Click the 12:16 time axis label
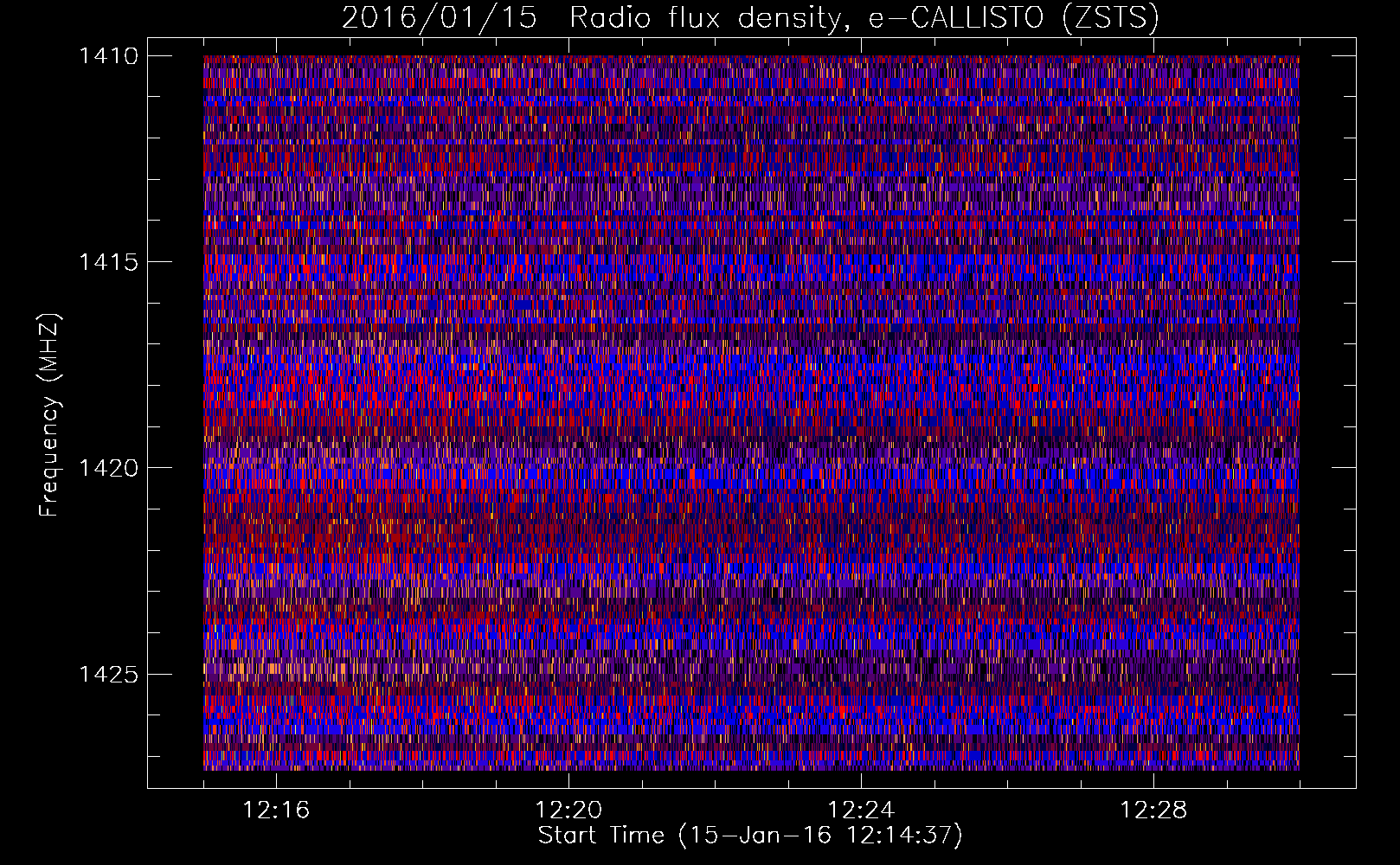The width and height of the screenshot is (1400, 865). click(x=276, y=811)
